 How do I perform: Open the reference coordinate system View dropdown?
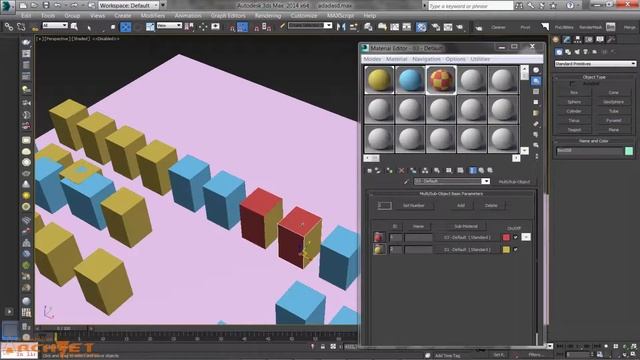point(169,26)
